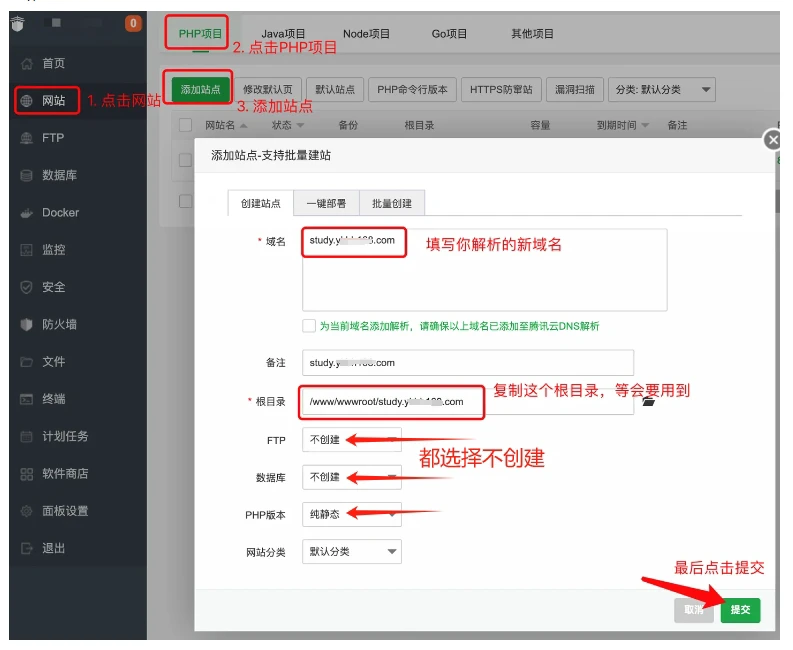
Task: Expand the PHP version dropdown
Action: 351,514
